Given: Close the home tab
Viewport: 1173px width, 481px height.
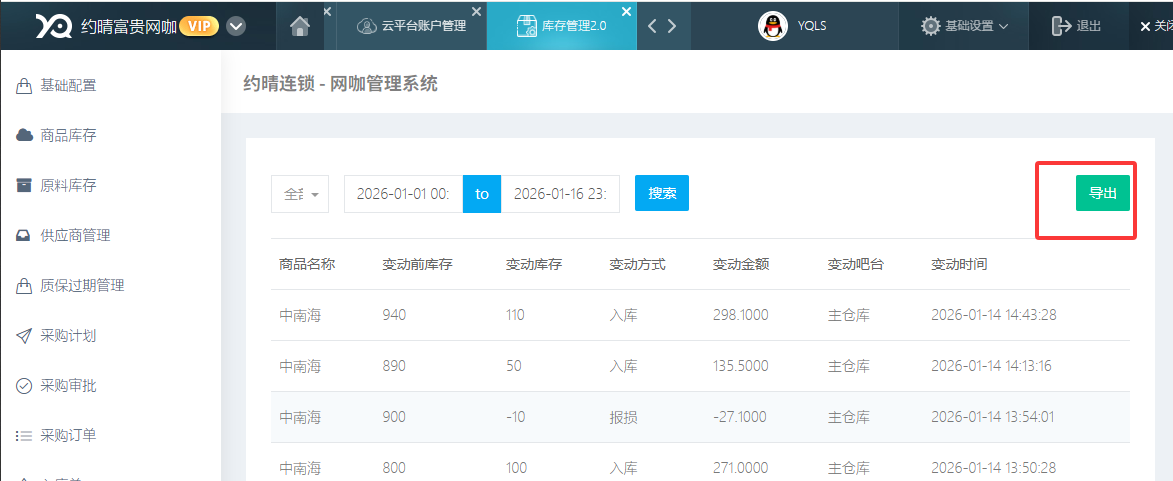Looking at the screenshot, I should [327, 11].
